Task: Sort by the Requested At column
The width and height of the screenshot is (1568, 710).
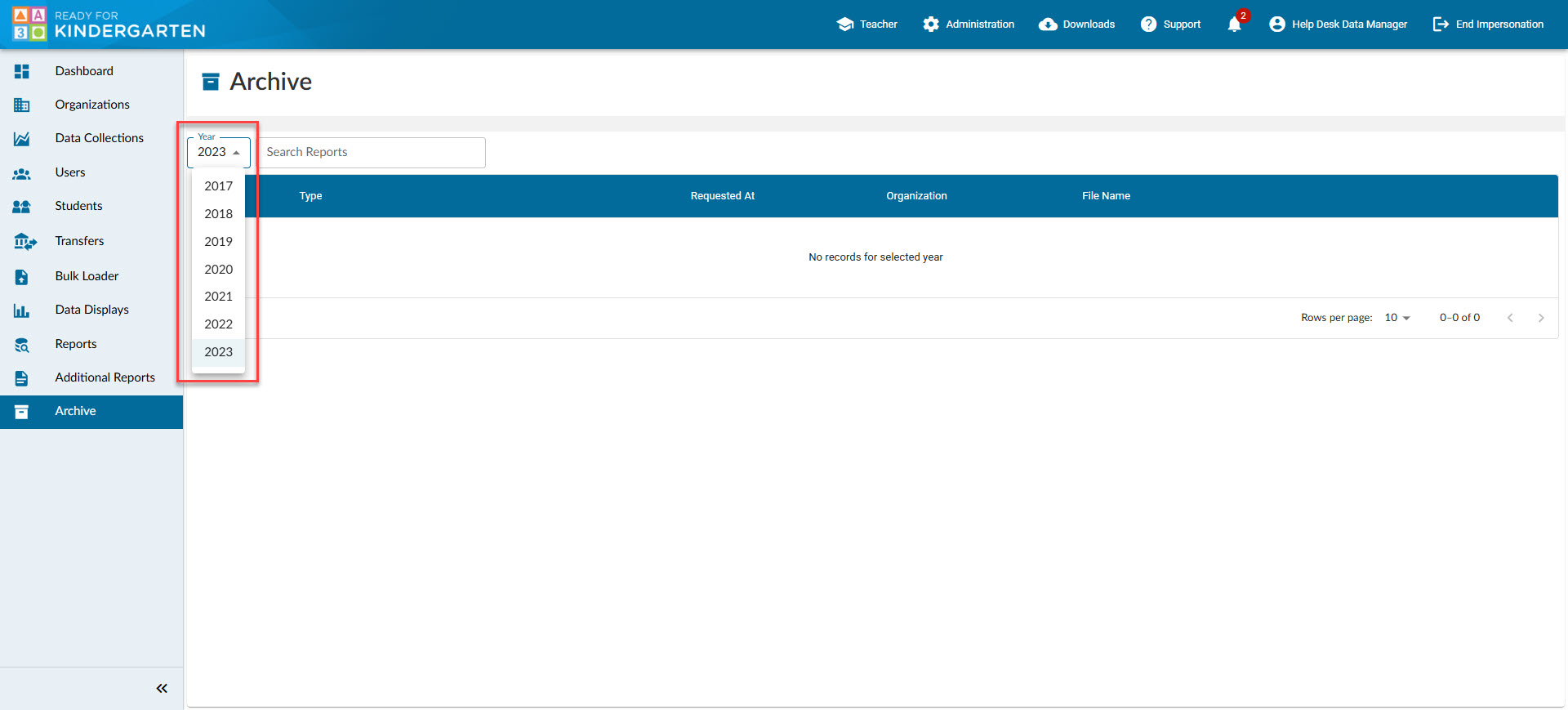Action: pyautogui.click(x=722, y=196)
